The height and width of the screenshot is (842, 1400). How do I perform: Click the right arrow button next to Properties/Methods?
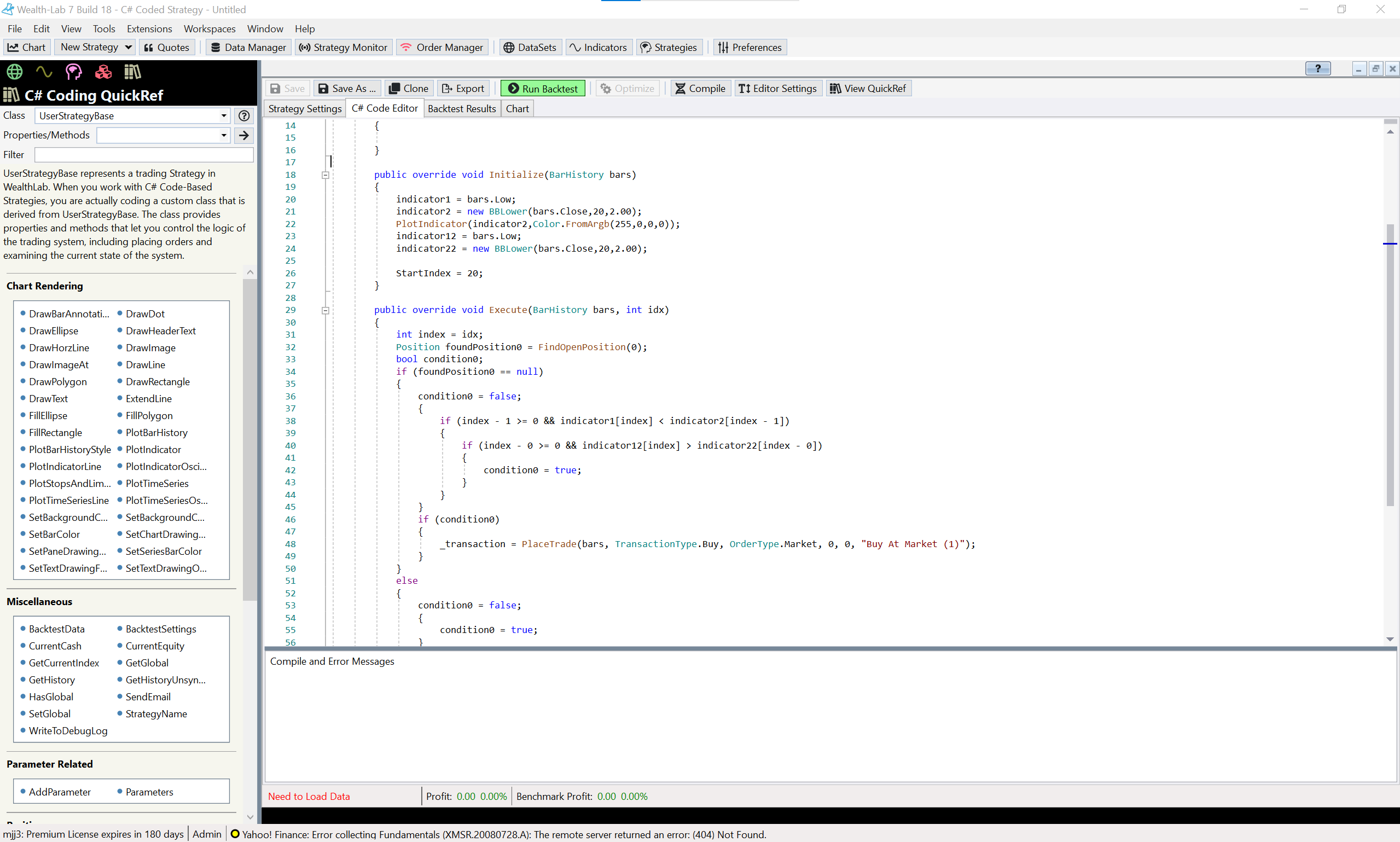(244, 135)
